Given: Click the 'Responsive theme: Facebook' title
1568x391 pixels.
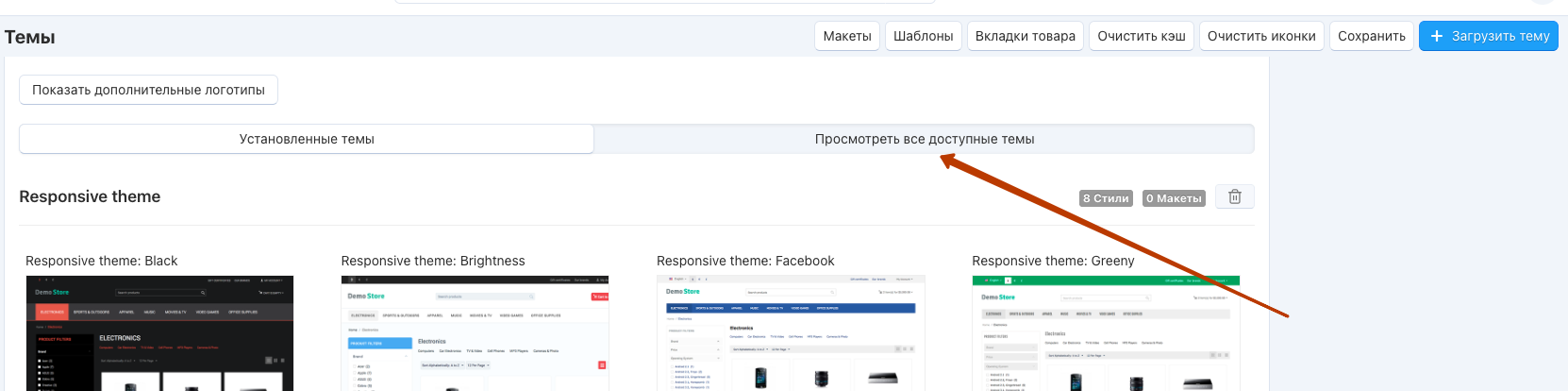Looking at the screenshot, I should (745, 261).
